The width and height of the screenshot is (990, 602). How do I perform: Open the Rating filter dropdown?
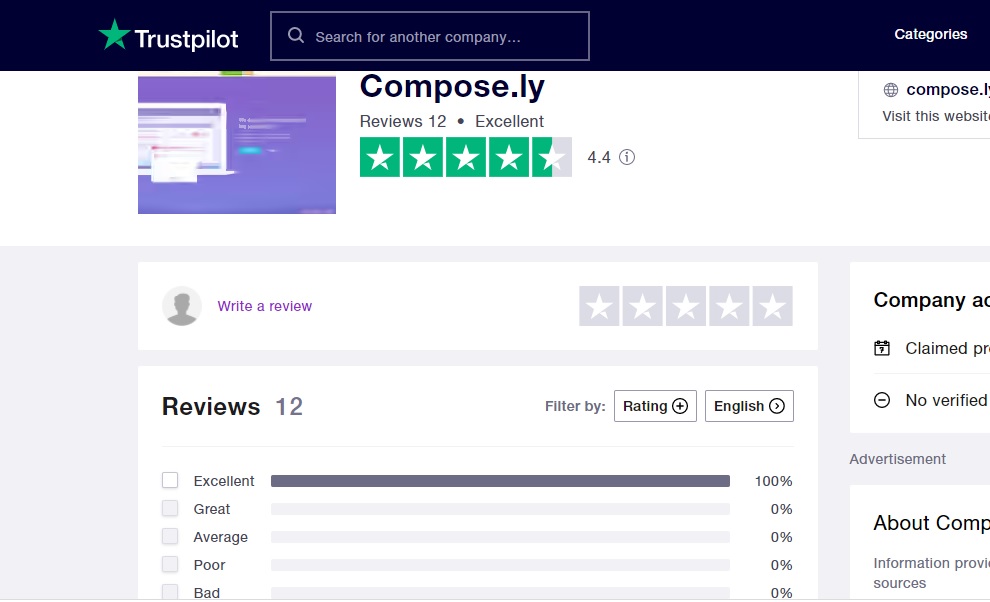[x=655, y=406]
